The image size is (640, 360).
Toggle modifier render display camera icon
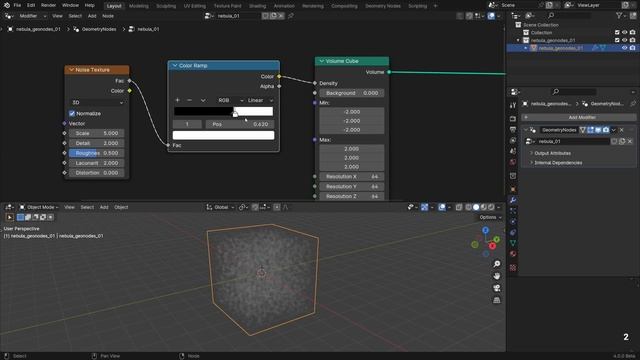coord(606,130)
